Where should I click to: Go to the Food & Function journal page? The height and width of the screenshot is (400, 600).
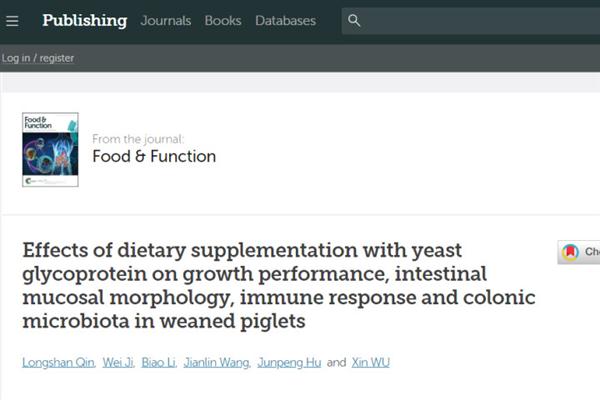(x=154, y=156)
